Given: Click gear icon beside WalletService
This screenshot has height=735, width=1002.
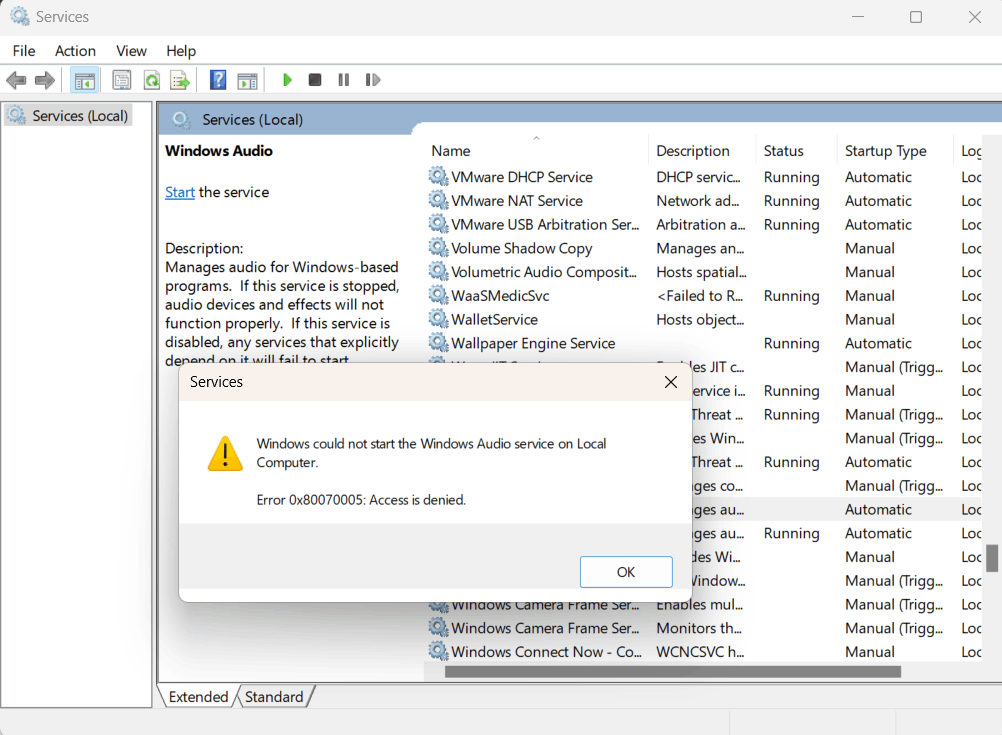Looking at the screenshot, I should [x=438, y=318].
